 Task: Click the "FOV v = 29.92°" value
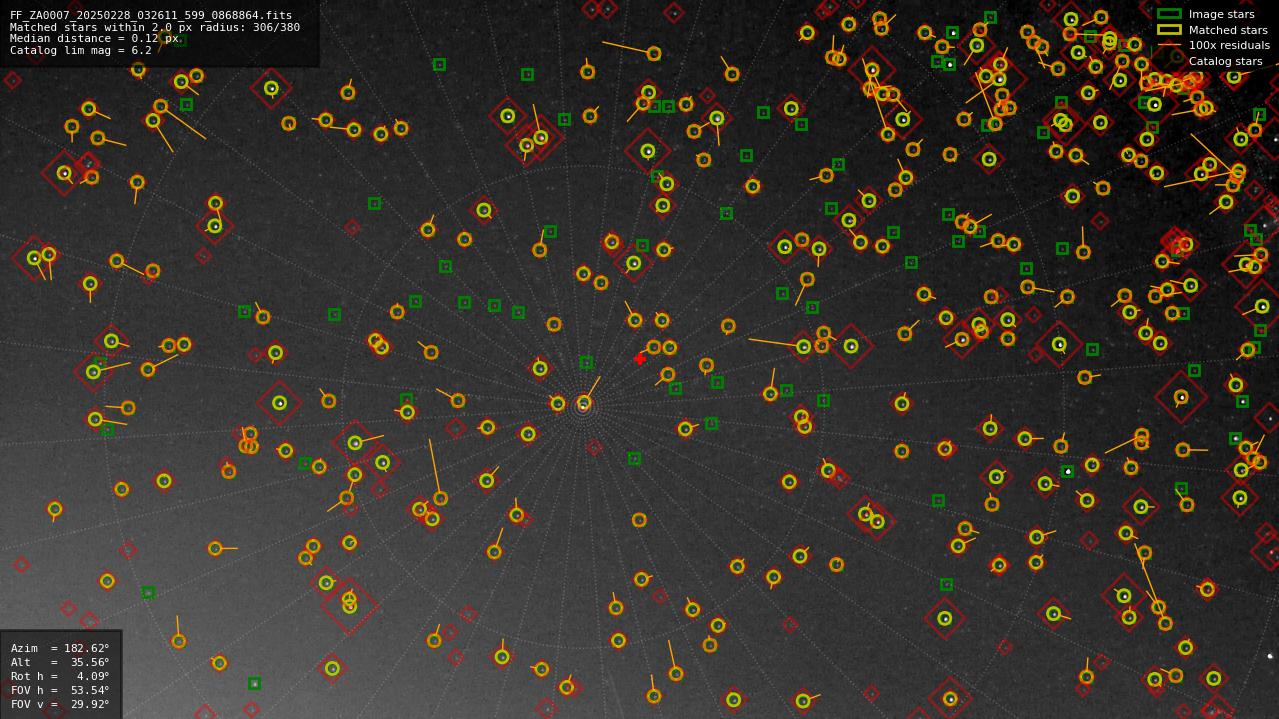60,704
